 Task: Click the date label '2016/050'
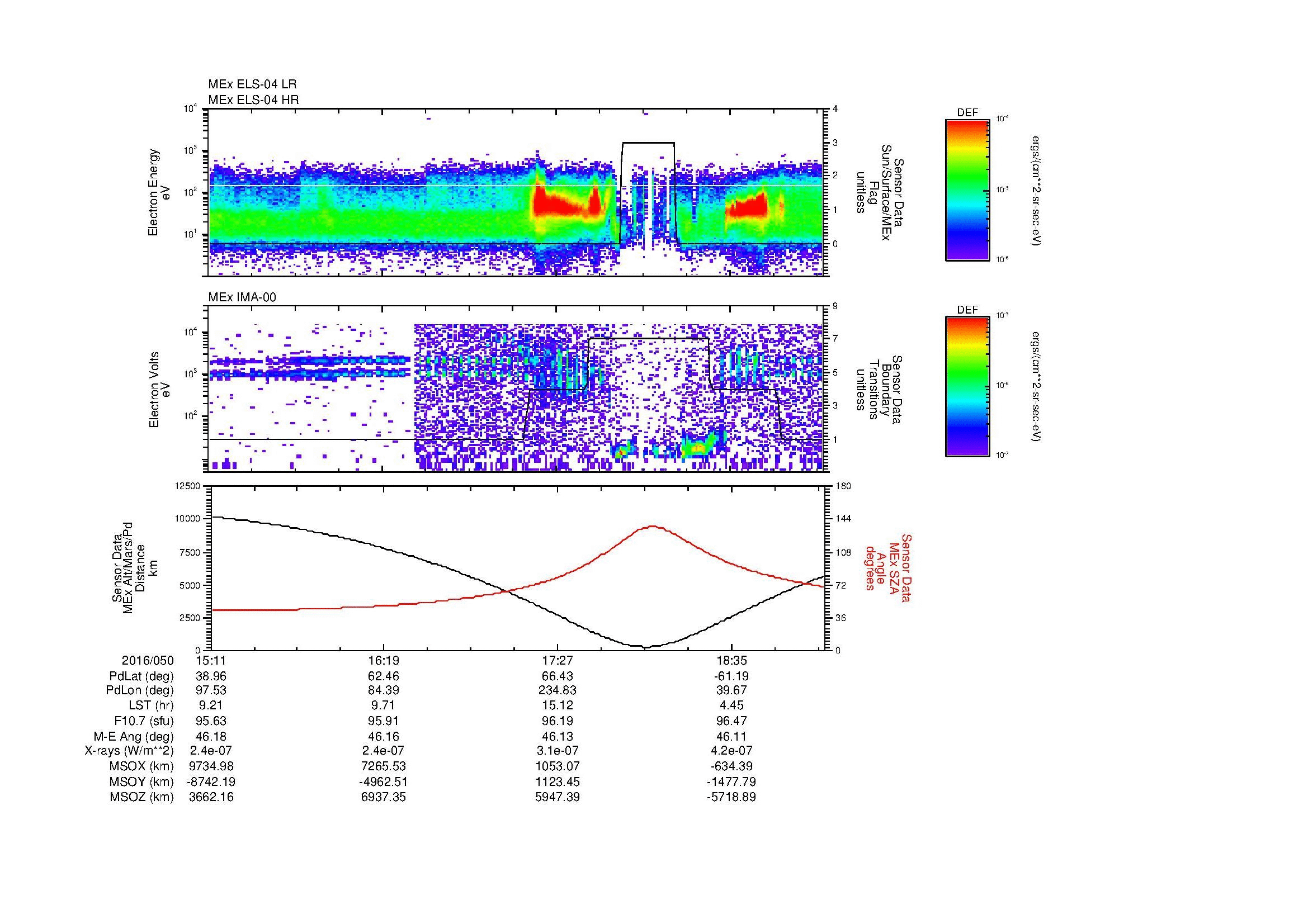[148, 660]
